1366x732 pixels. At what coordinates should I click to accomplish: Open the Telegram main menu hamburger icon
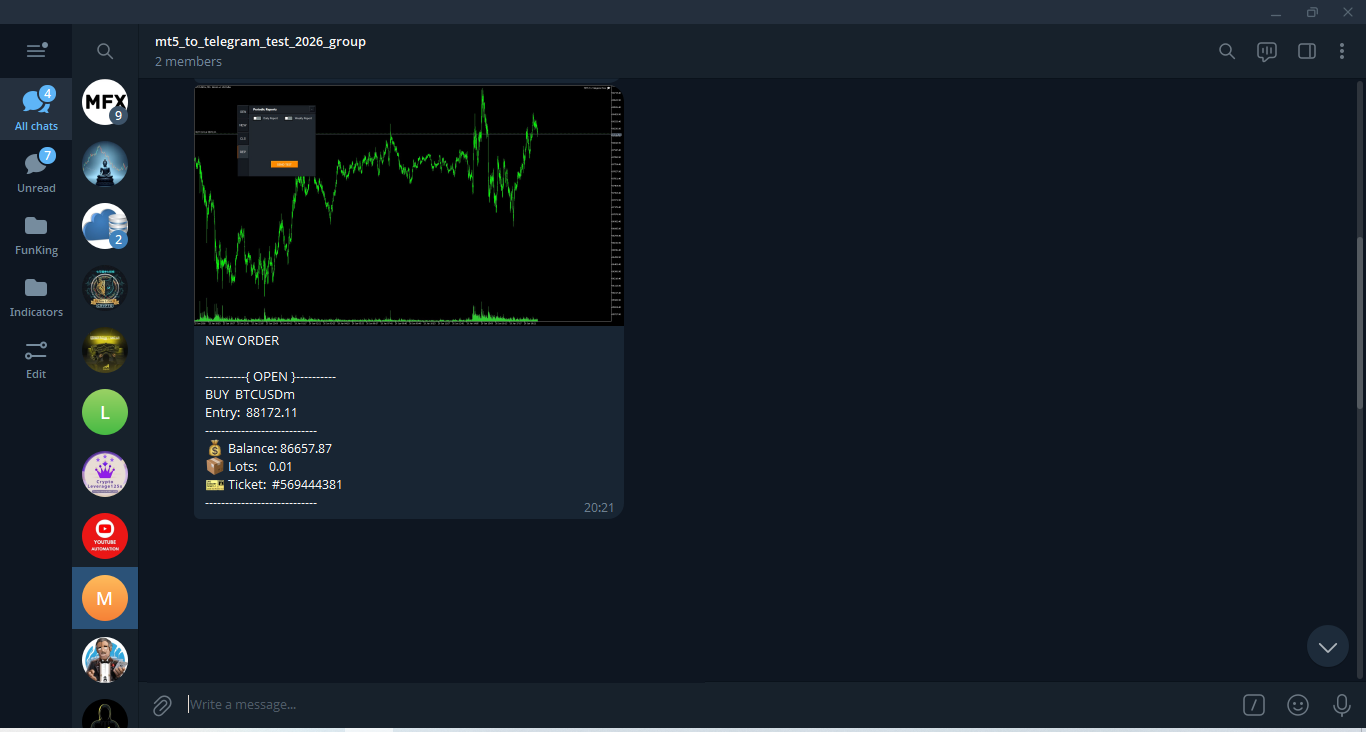(x=36, y=51)
